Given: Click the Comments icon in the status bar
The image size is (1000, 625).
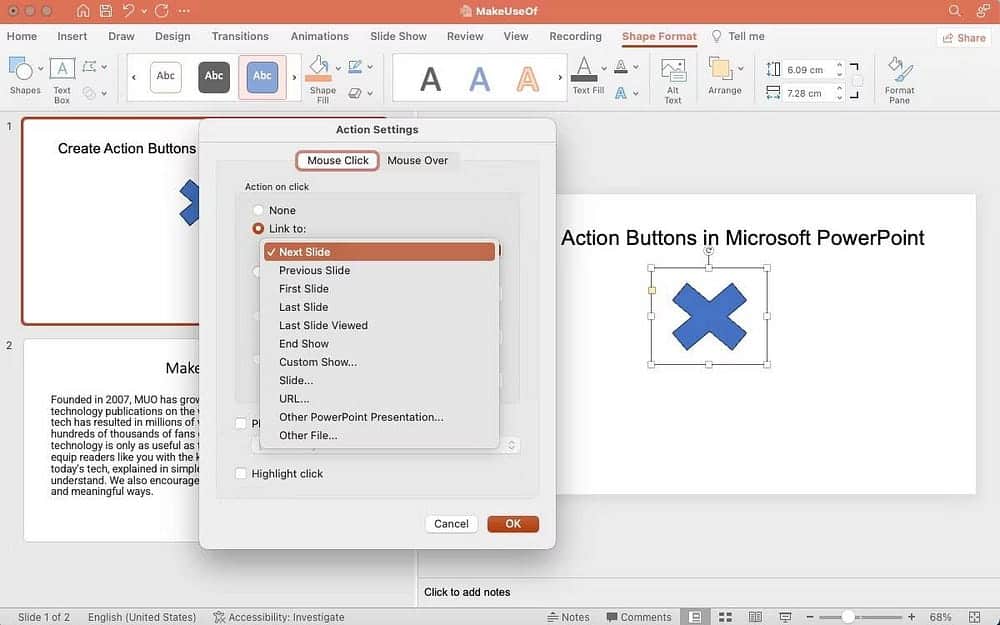Looking at the screenshot, I should [x=639, y=617].
